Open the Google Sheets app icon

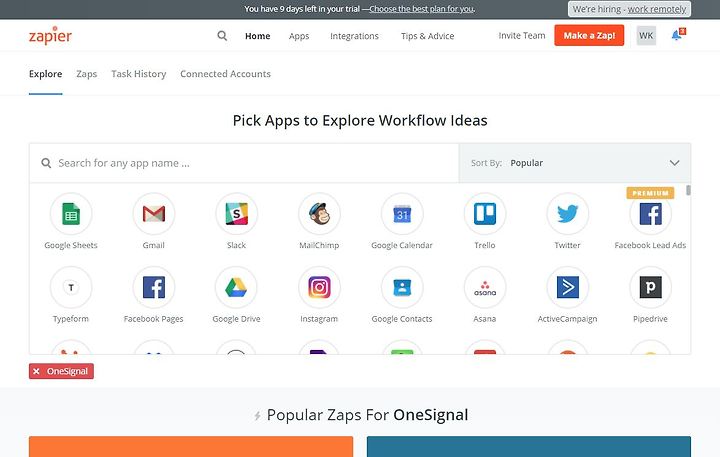[x=71, y=214]
